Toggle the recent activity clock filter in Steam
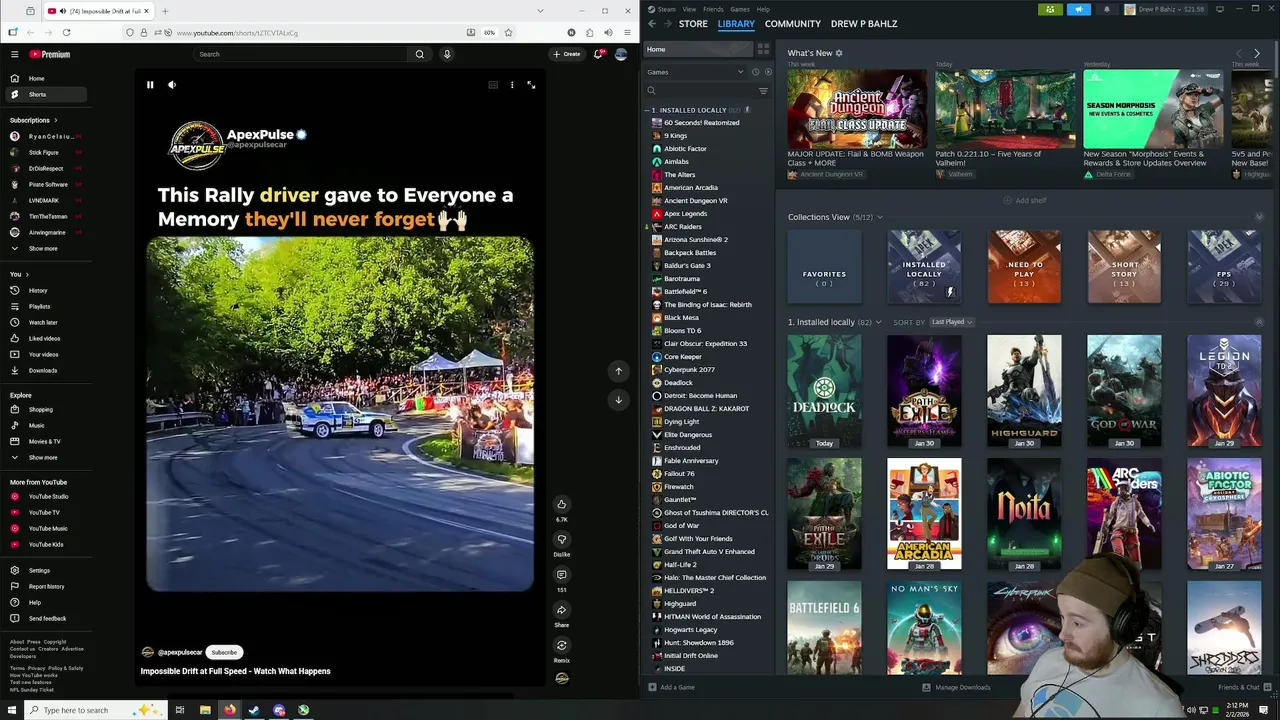The image size is (1280, 720). tap(755, 72)
